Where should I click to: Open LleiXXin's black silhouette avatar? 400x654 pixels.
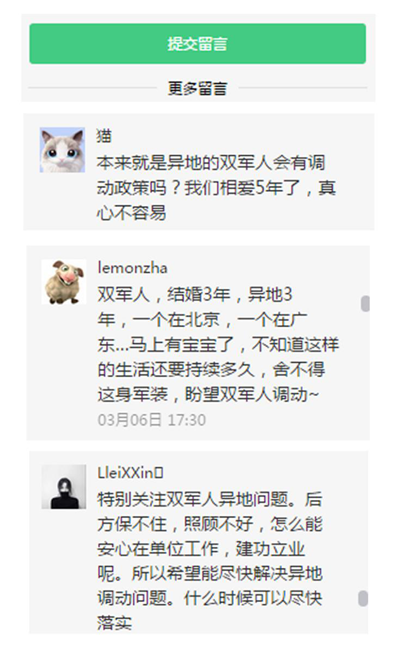coord(64,487)
